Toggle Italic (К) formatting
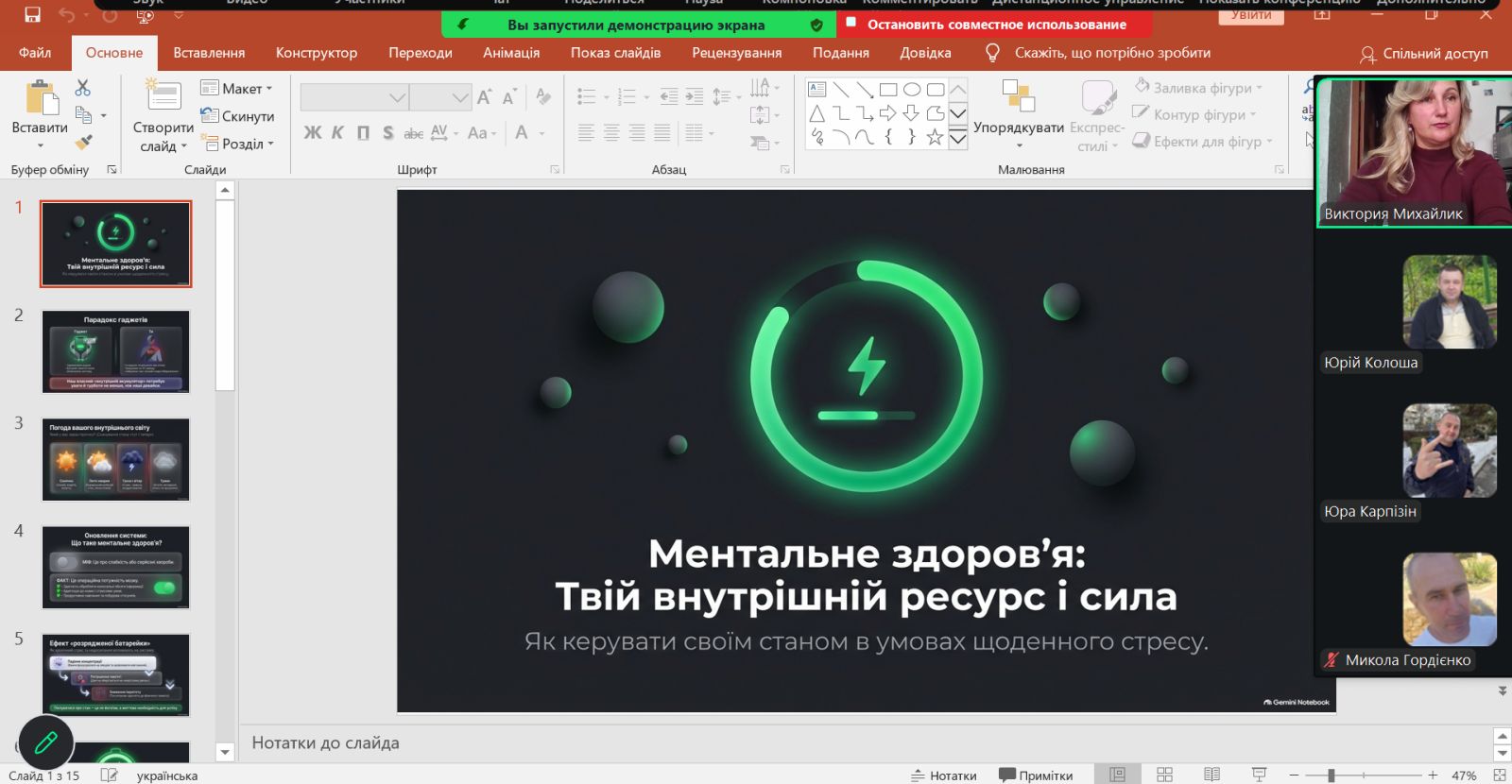This screenshot has width=1512, height=784. [337, 133]
